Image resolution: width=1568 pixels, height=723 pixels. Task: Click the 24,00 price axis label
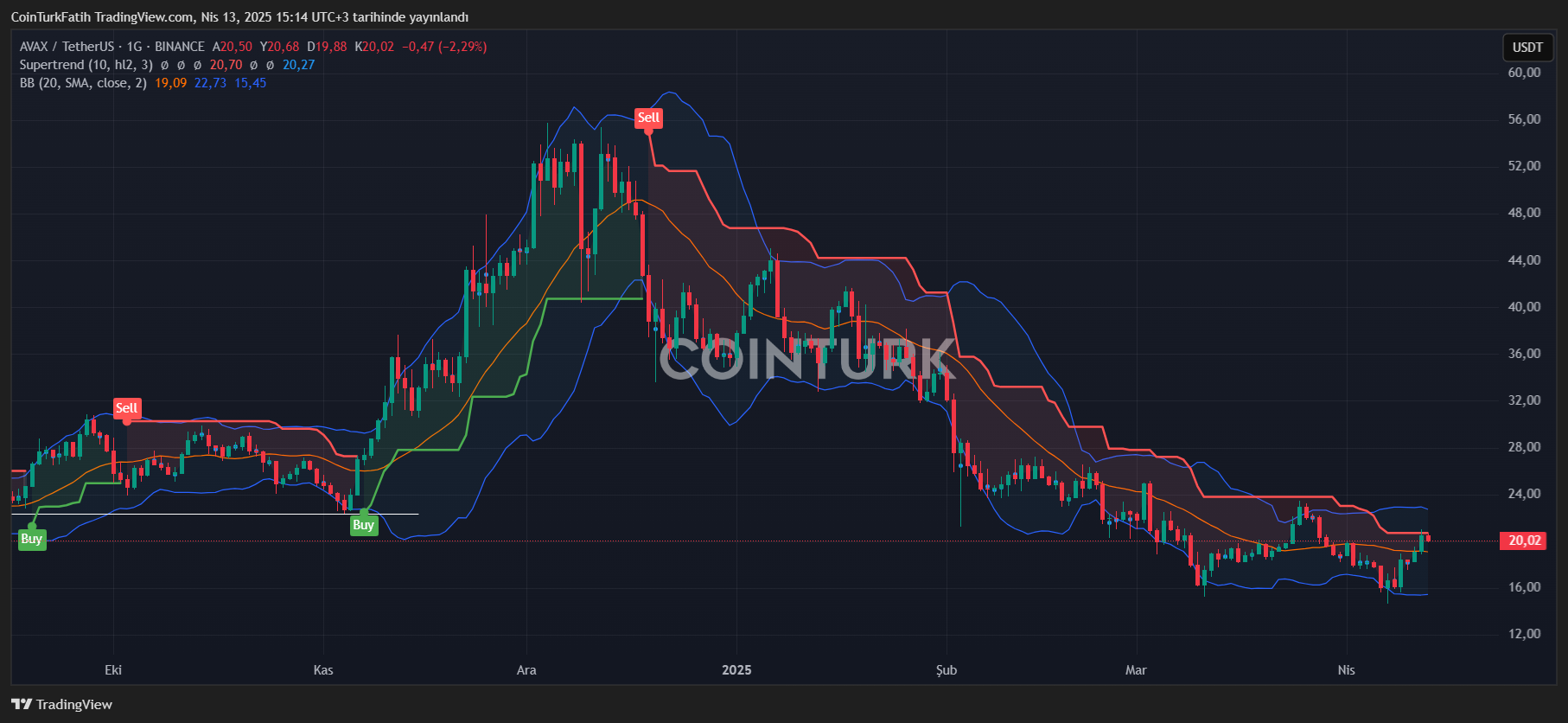tap(1524, 494)
